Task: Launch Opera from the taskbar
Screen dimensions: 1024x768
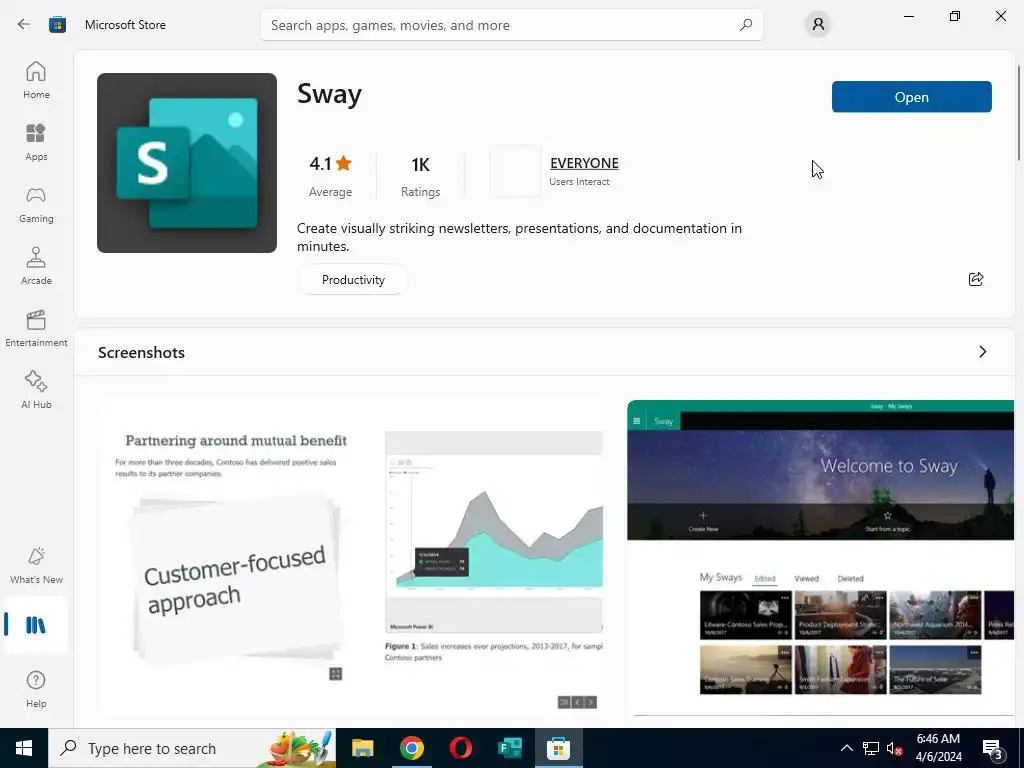Action: point(460,748)
